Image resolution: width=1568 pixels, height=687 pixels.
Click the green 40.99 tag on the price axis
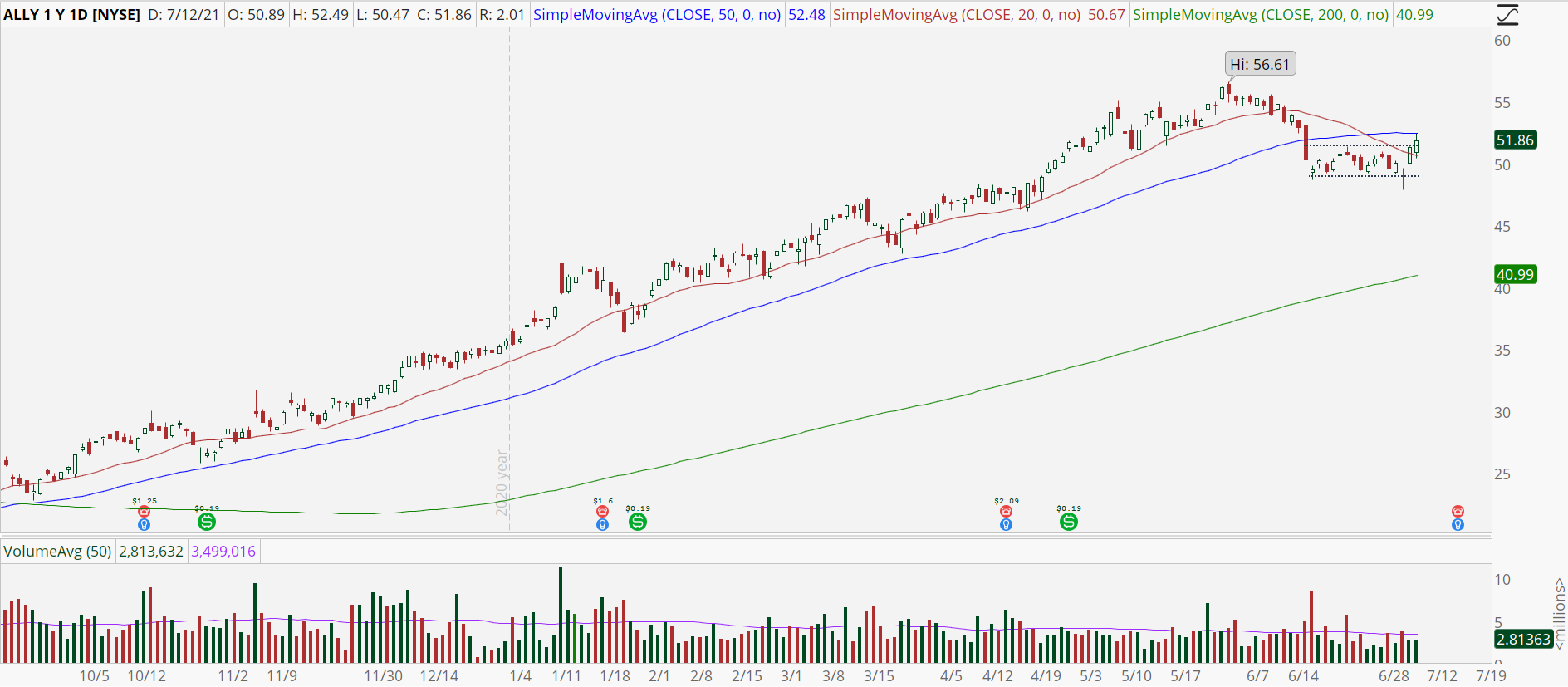click(1515, 274)
